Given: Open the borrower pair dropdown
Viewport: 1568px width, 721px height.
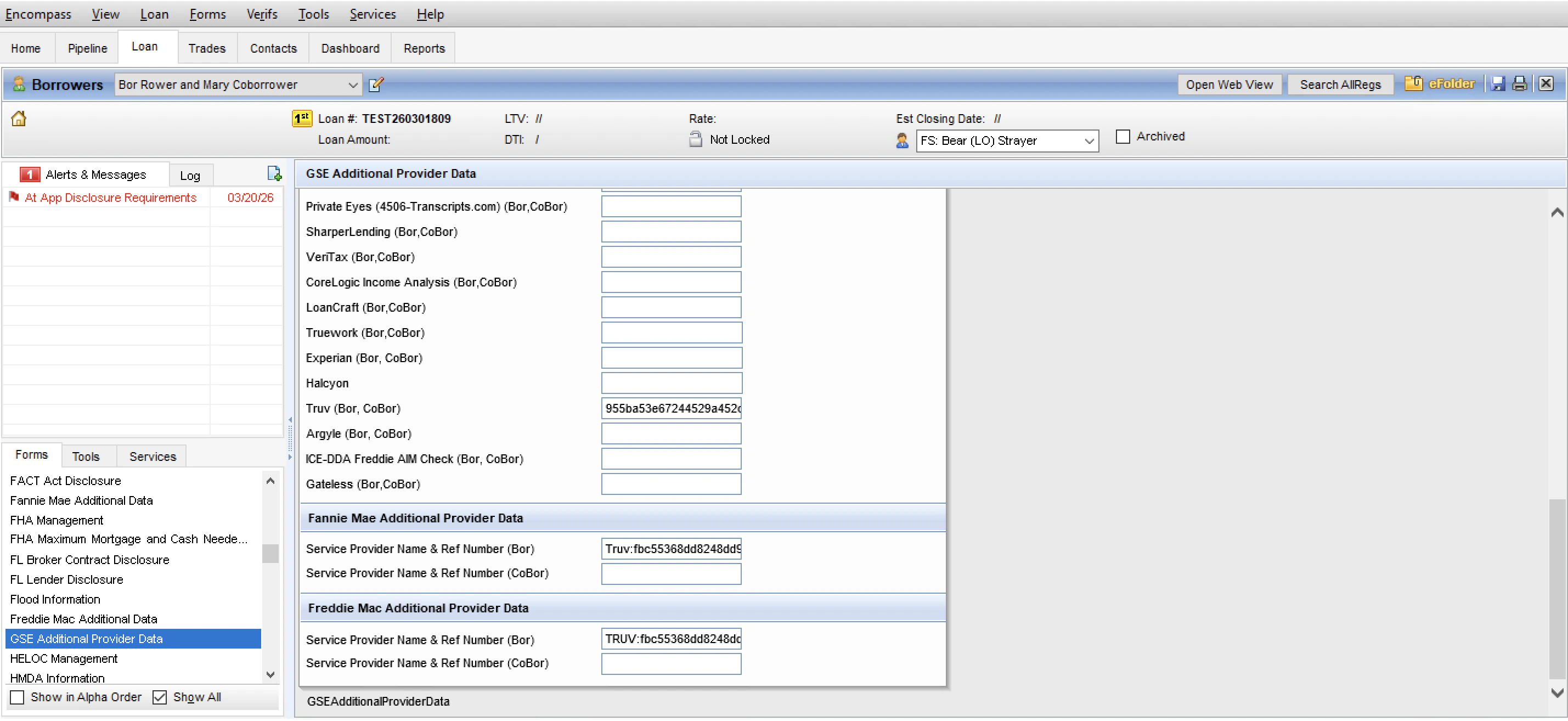Looking at the screenshot, I should pos(352,85).
